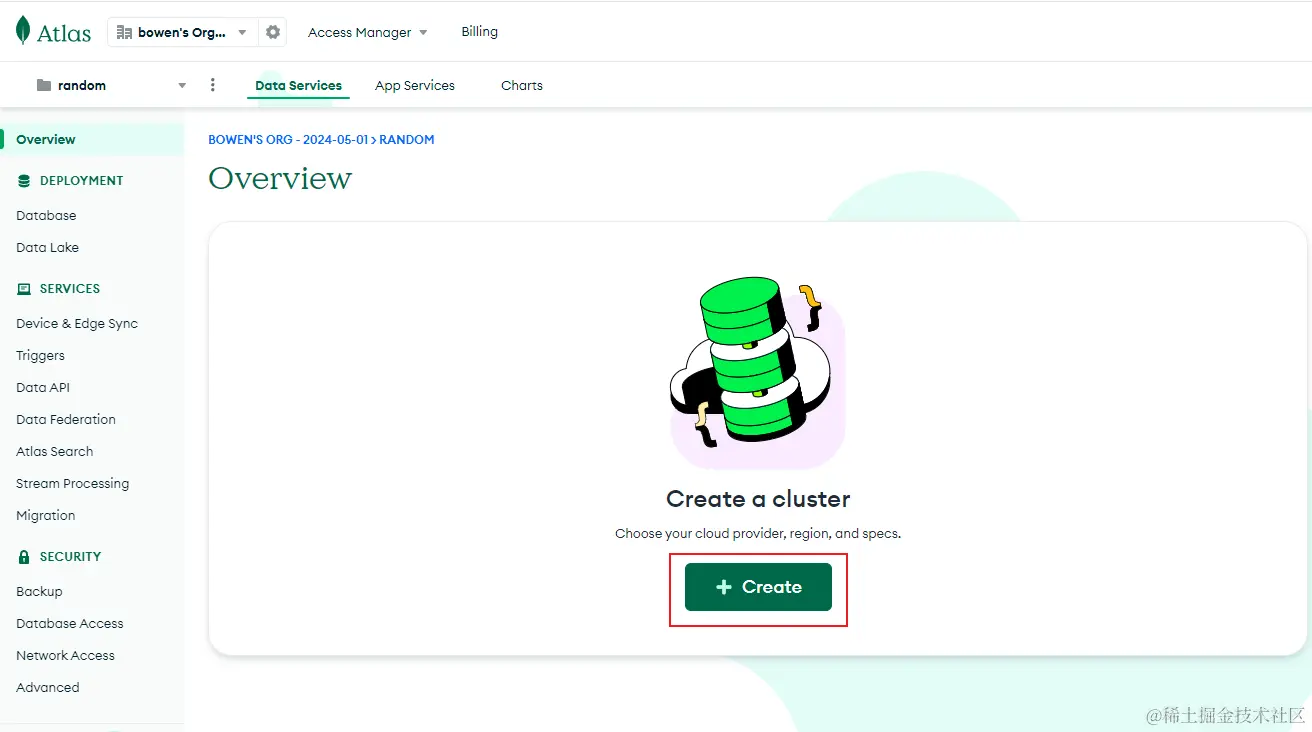Click the DEPLOYMENT section label

pos(82,181)
